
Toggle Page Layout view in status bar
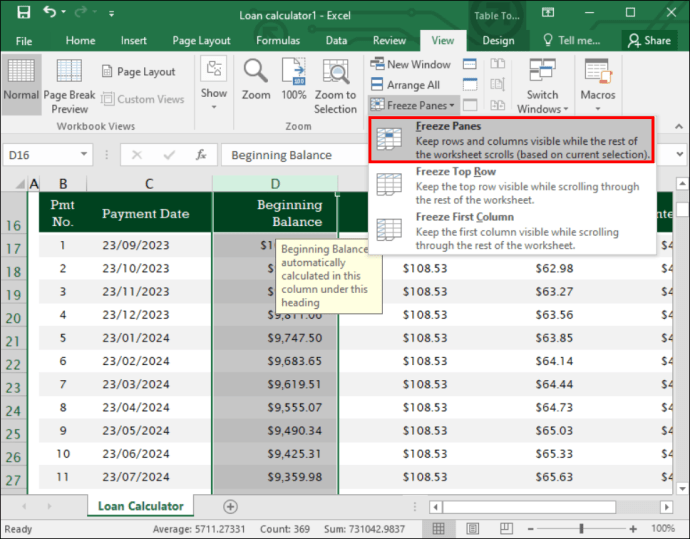tap(473, 528)
